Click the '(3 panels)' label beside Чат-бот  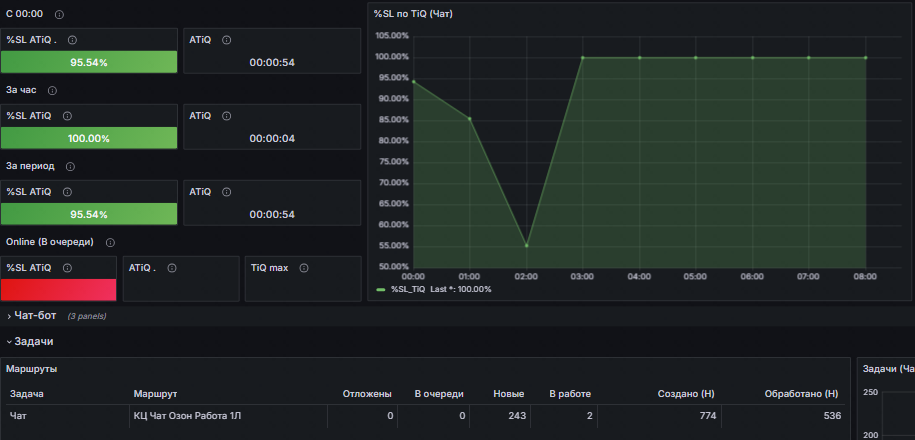[x=87, y=316]
